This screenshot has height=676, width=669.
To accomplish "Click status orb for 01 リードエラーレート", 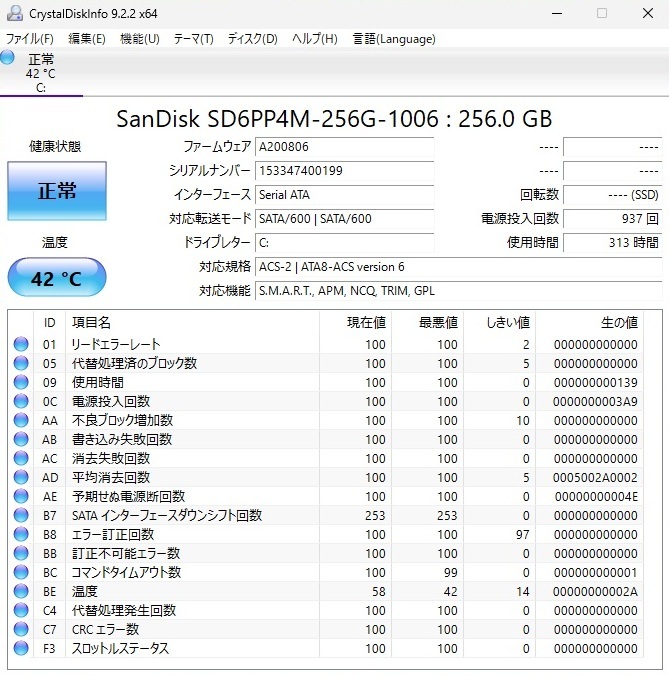I will [x=21, y=344].
